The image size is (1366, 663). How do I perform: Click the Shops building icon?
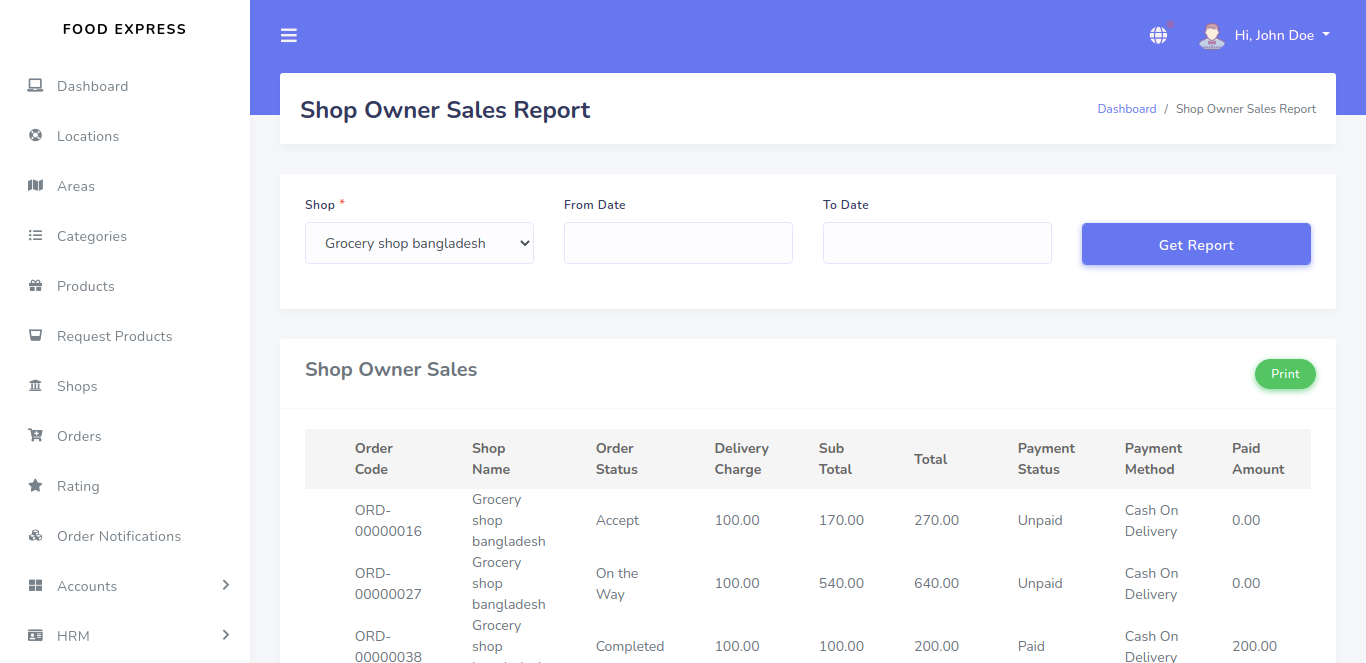coord(36,386)
